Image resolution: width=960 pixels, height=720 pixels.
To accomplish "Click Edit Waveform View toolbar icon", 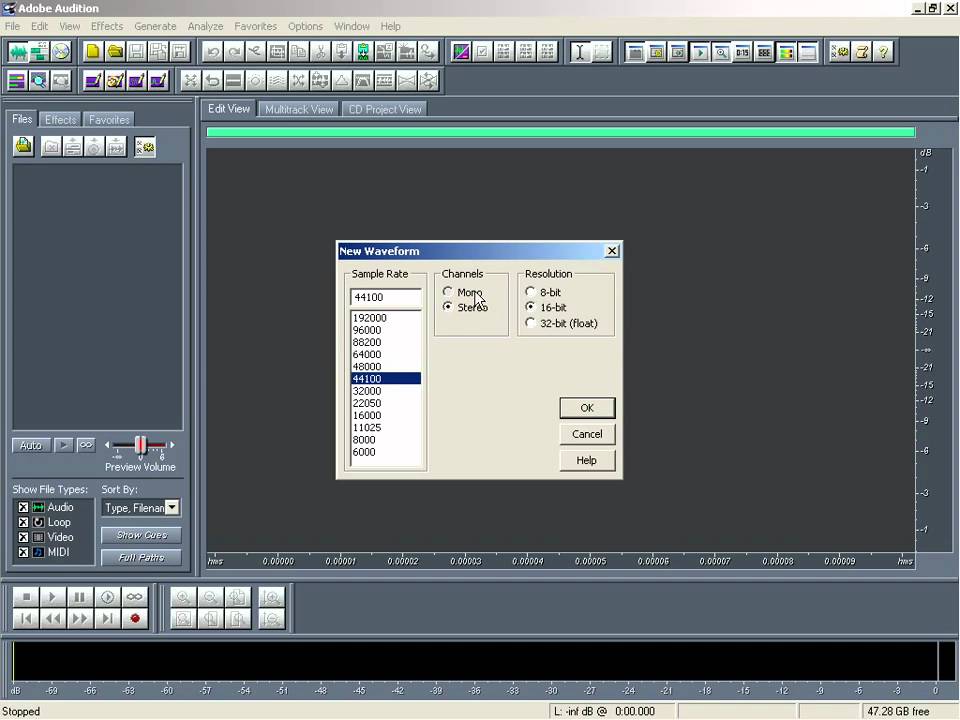I will (x=18, y=51).
